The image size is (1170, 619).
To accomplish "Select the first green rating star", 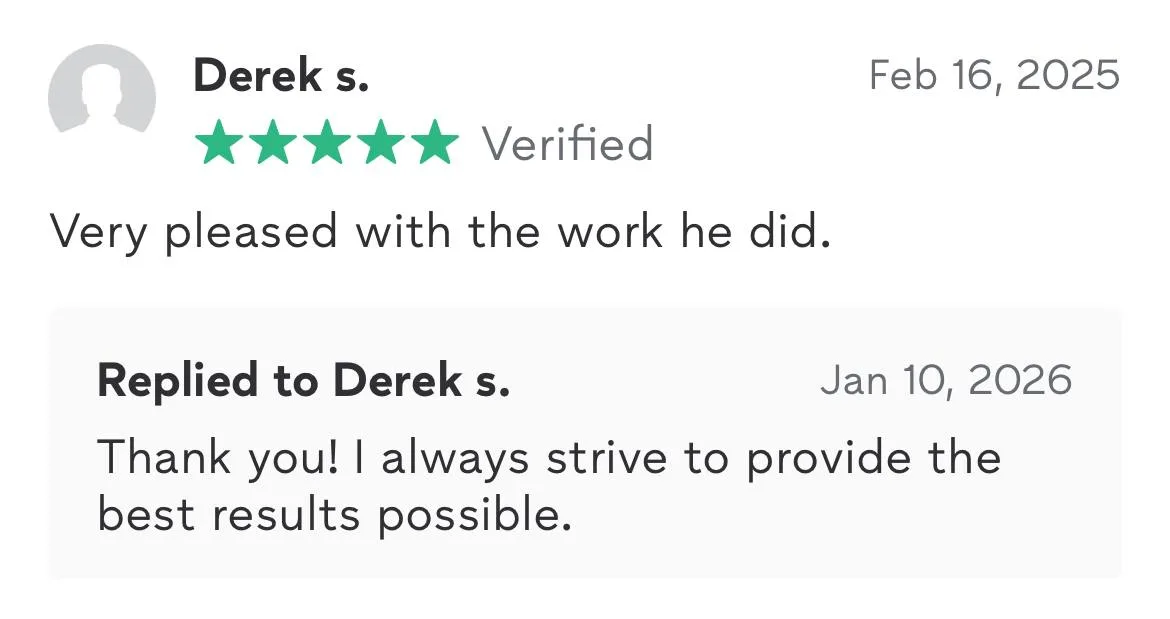I will (217, 144).
